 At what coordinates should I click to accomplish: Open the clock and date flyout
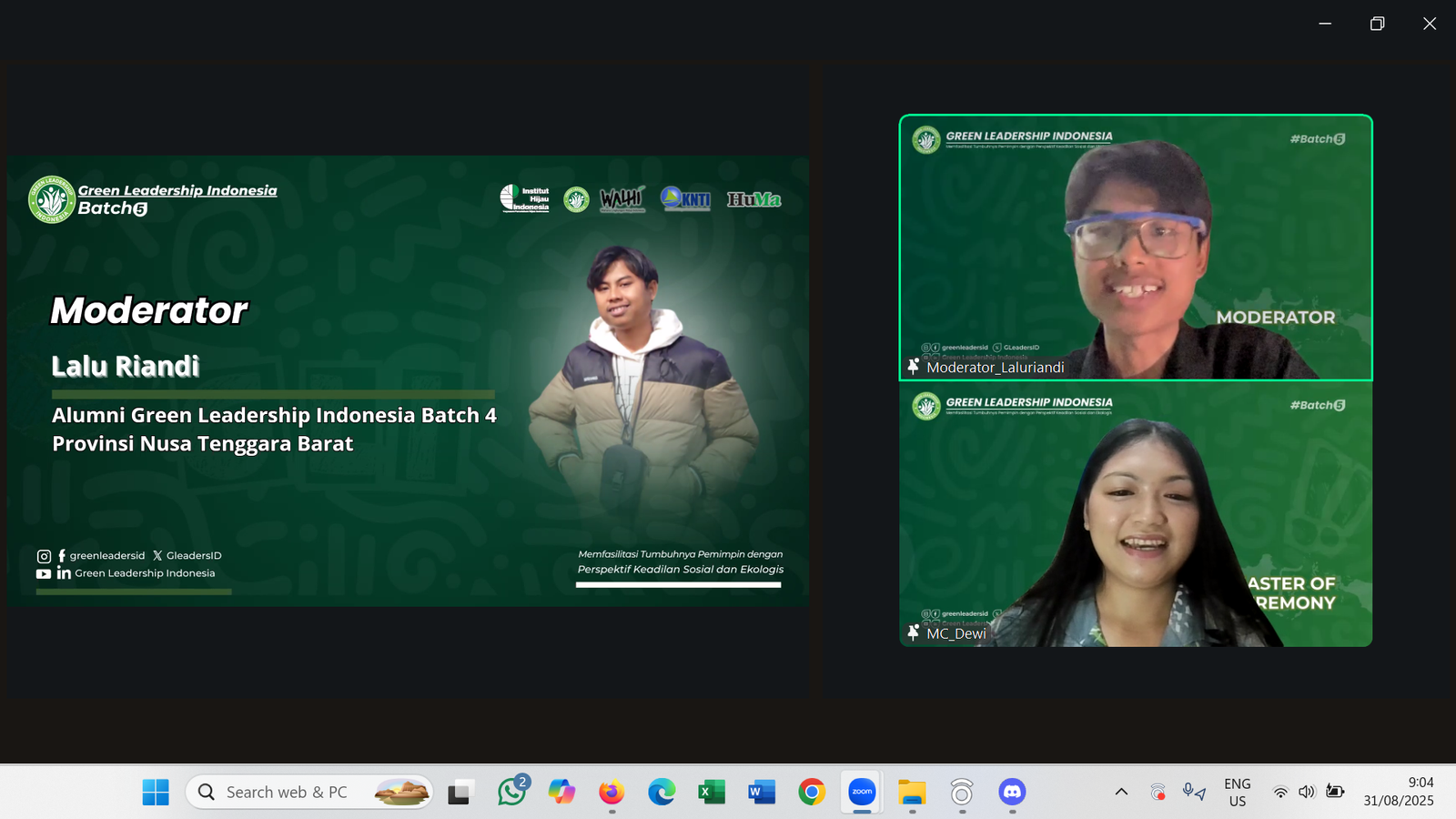1398,792
